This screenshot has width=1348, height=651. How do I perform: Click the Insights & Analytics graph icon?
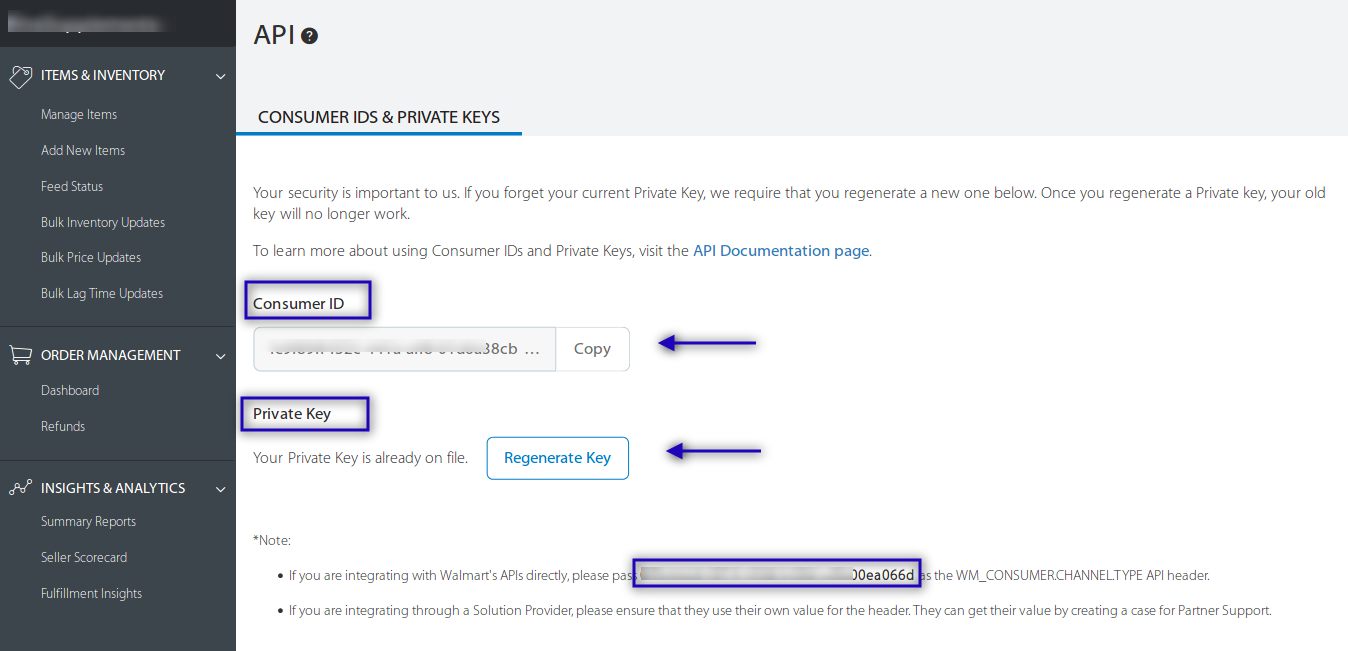20,488
